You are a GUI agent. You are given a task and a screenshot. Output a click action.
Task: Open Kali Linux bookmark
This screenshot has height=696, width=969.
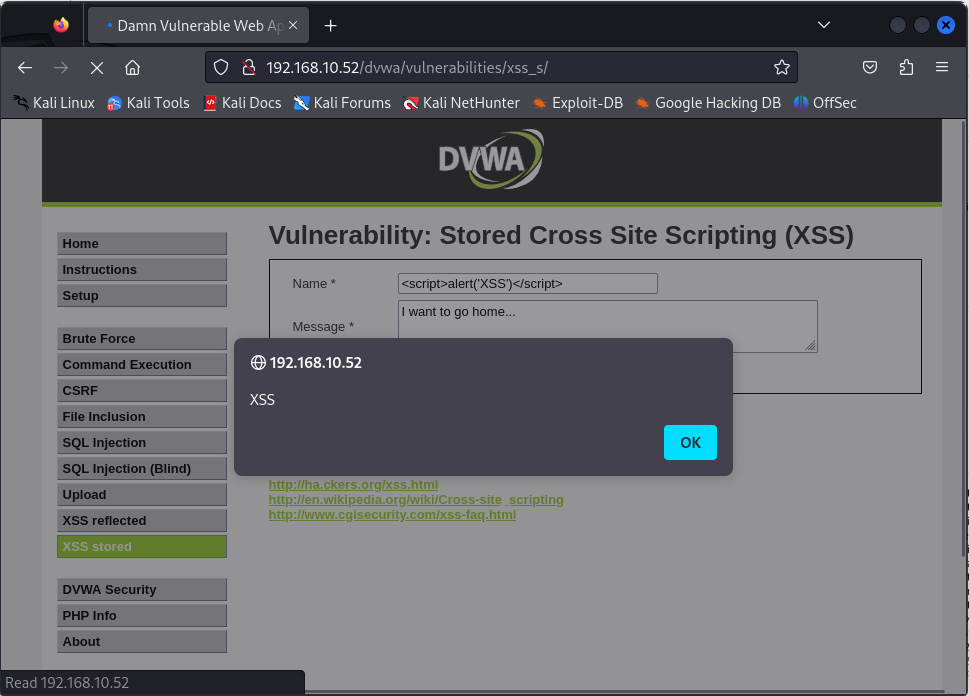coord(54,103)
